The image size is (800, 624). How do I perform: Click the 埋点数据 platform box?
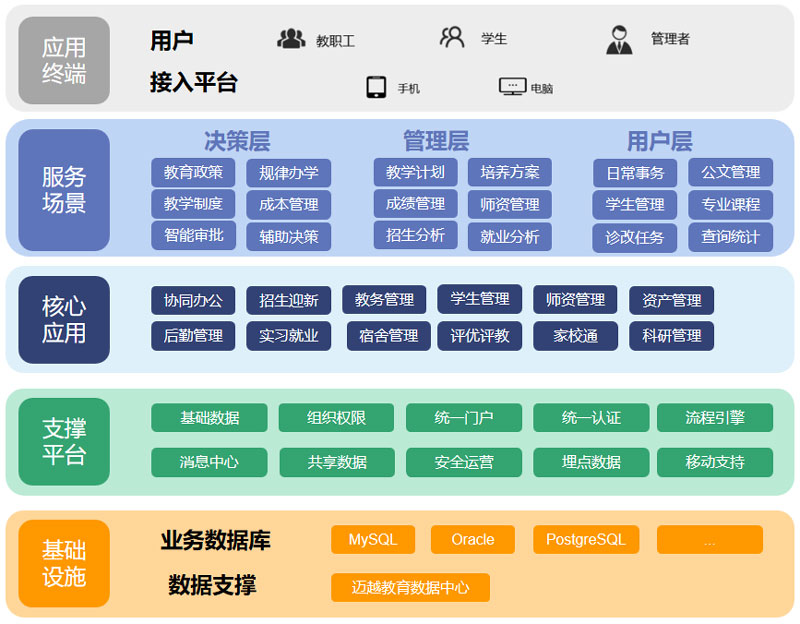tap(591, 462)
